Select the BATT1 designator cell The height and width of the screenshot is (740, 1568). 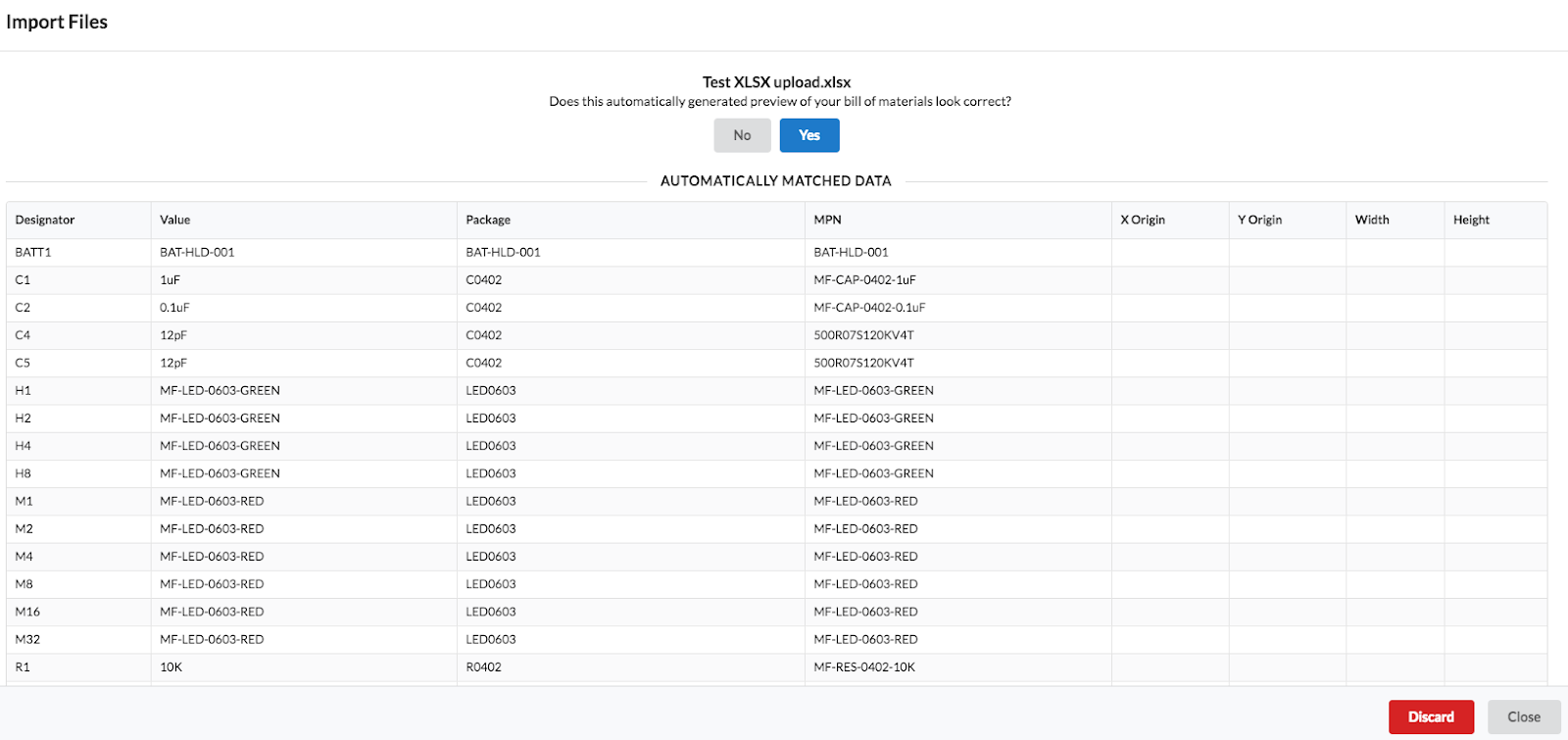33,252
